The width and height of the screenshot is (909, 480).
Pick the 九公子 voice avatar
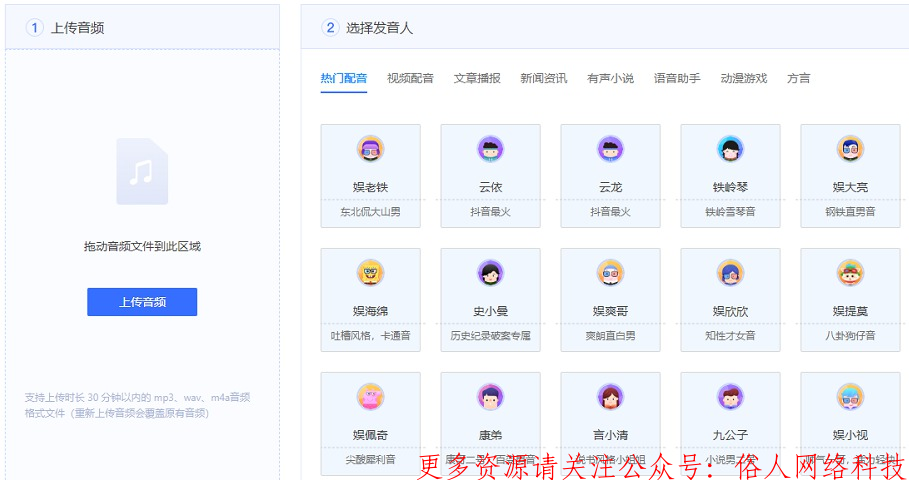click(730, 397)
